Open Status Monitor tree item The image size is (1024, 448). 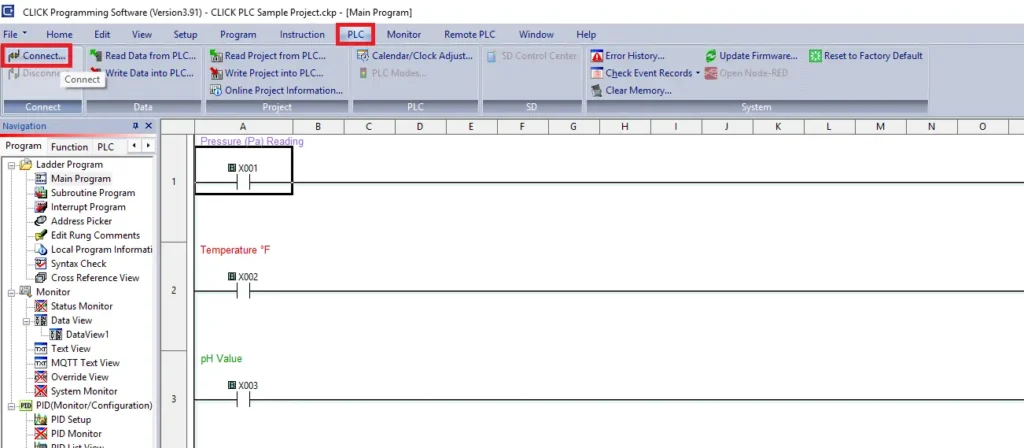click(82, 306)
